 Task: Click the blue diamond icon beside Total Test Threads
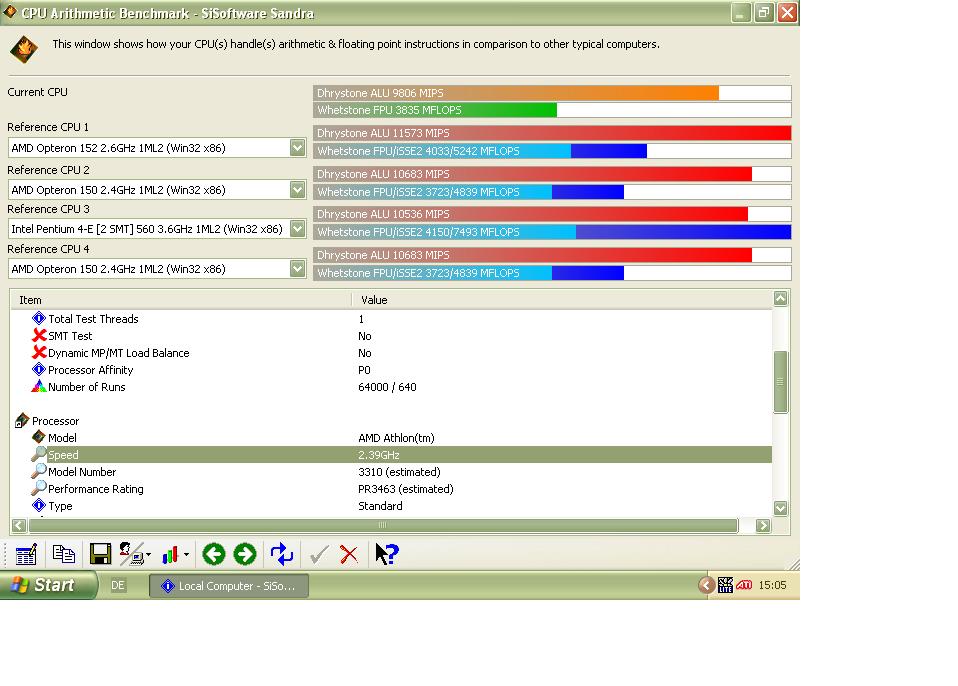pyautogui.click(x=39, y=318)
